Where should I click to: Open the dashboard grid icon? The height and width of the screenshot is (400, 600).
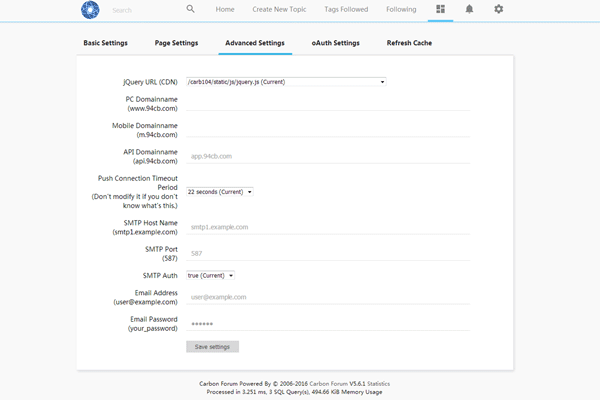tap(440, 9)
